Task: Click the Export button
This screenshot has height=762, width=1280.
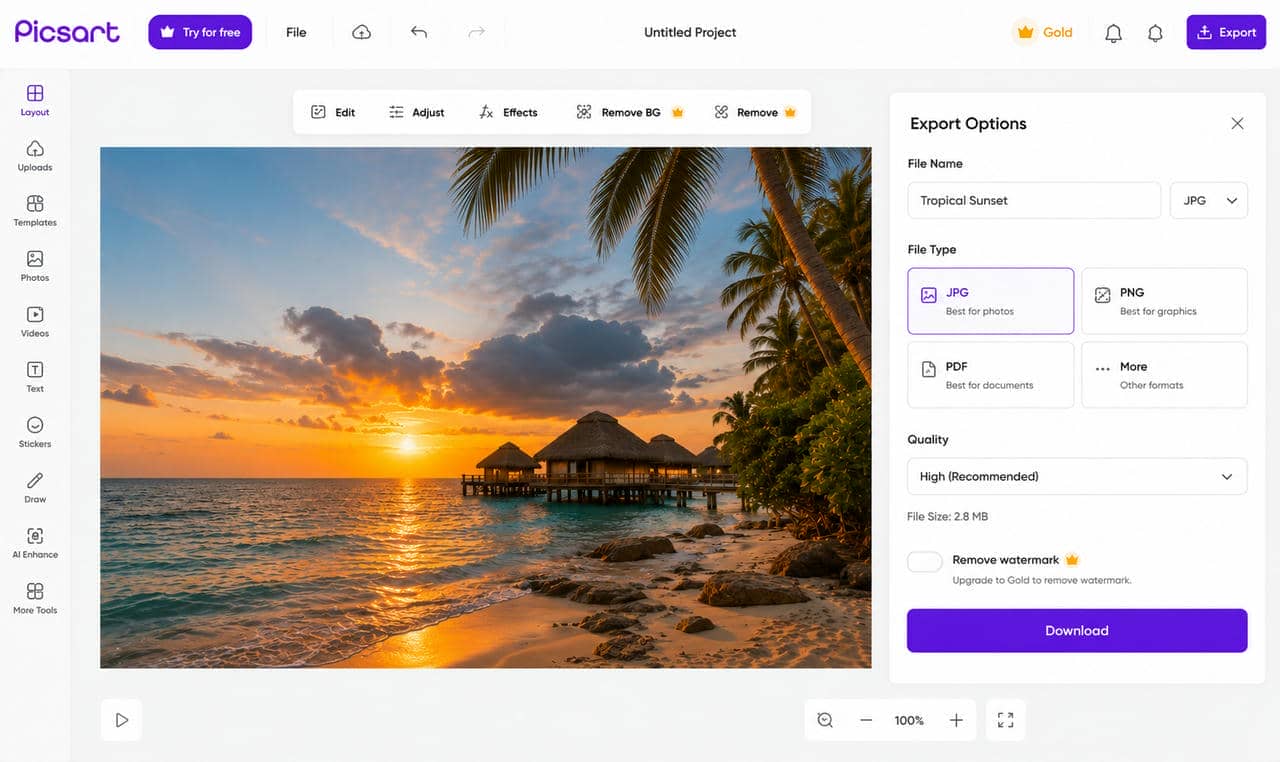Action: point(1226,32)
